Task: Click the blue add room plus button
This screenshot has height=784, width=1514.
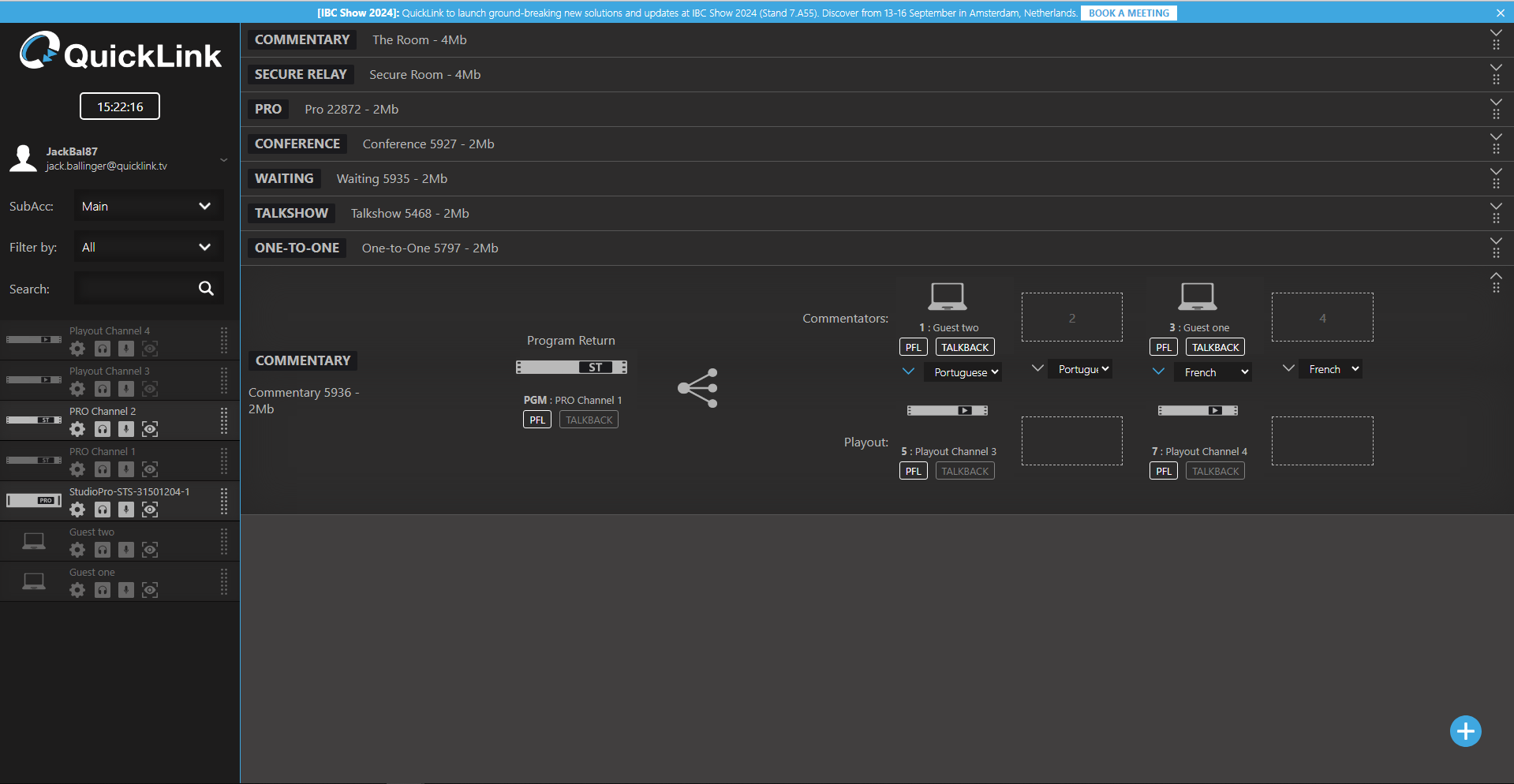Action: tap(1465, 731)
